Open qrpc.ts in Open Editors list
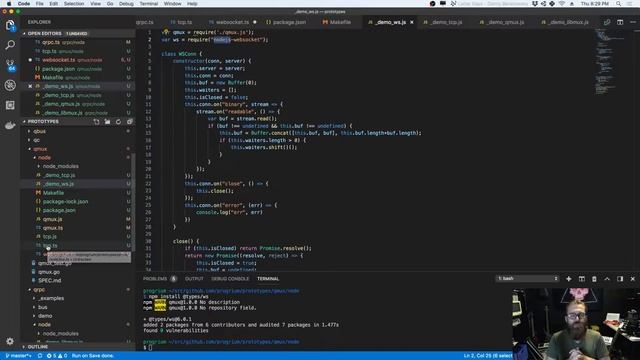 51,42
